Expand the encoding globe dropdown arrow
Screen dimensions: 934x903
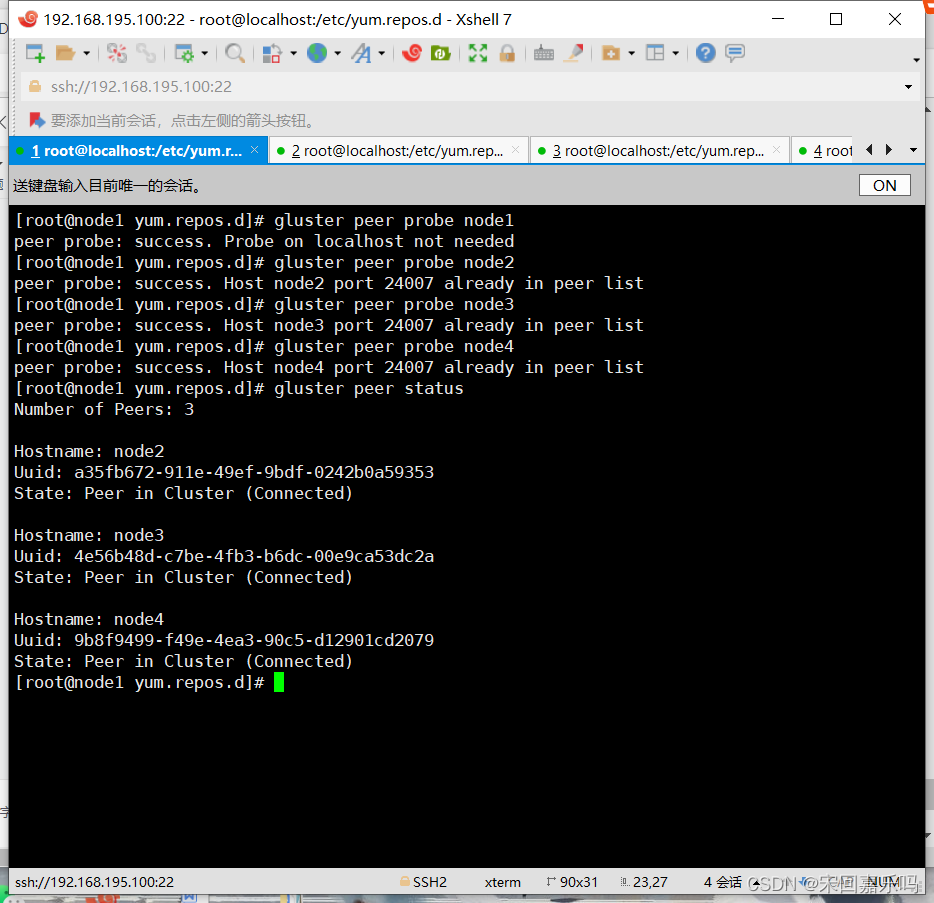[337, 54]
